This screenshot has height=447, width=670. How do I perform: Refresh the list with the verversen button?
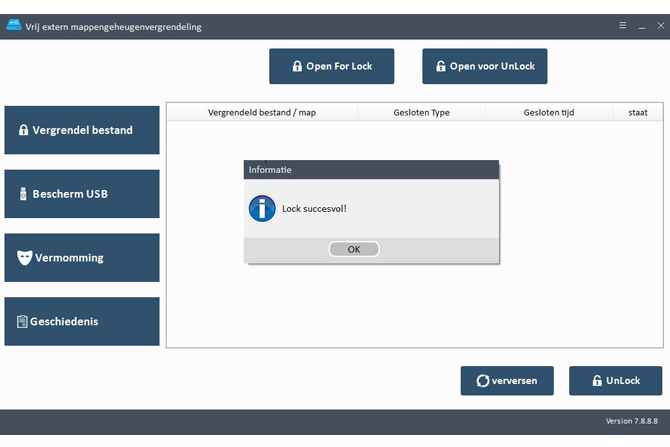coord(507,381)
